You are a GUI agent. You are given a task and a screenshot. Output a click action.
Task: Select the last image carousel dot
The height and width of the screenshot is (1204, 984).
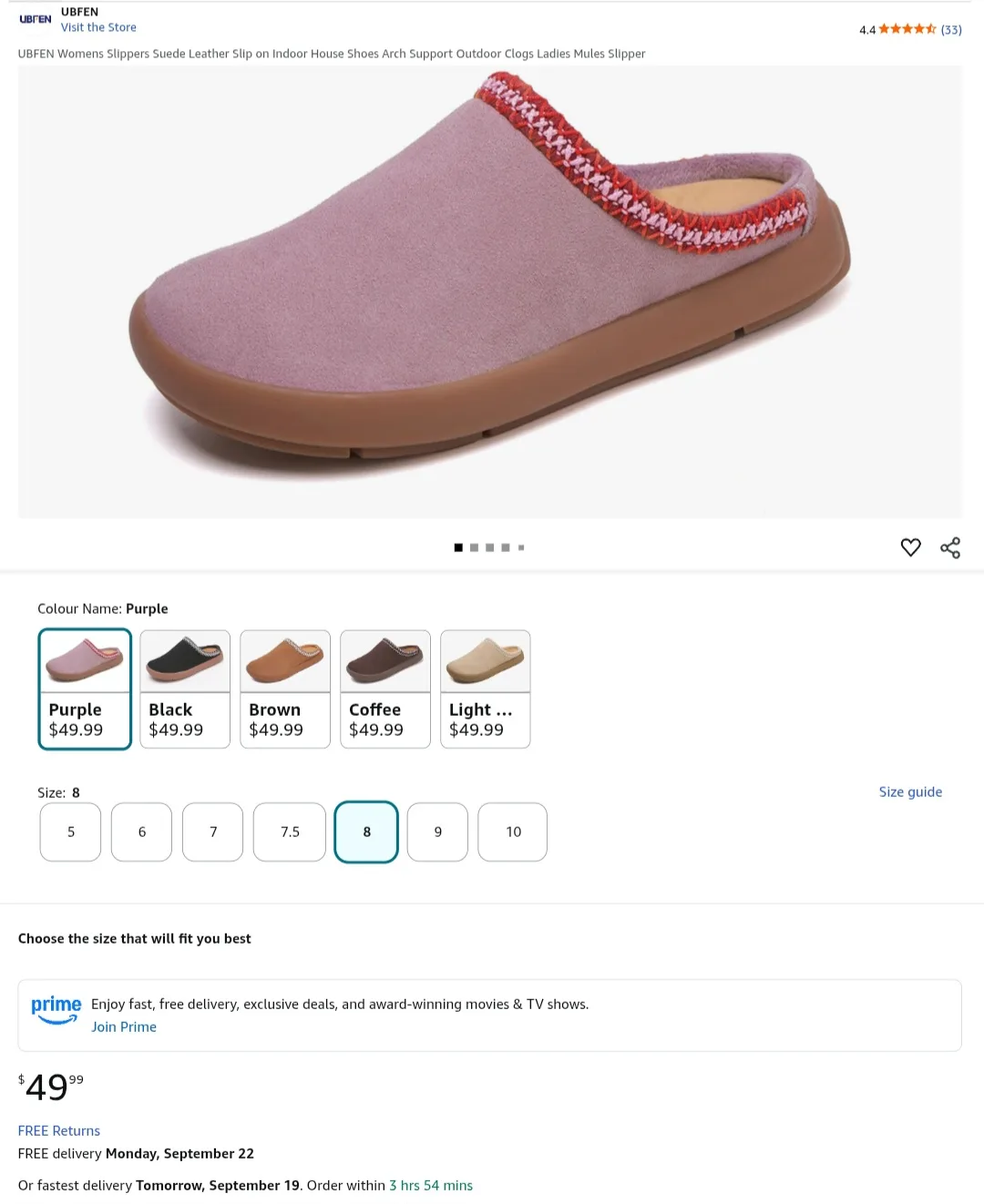[521, 547]
